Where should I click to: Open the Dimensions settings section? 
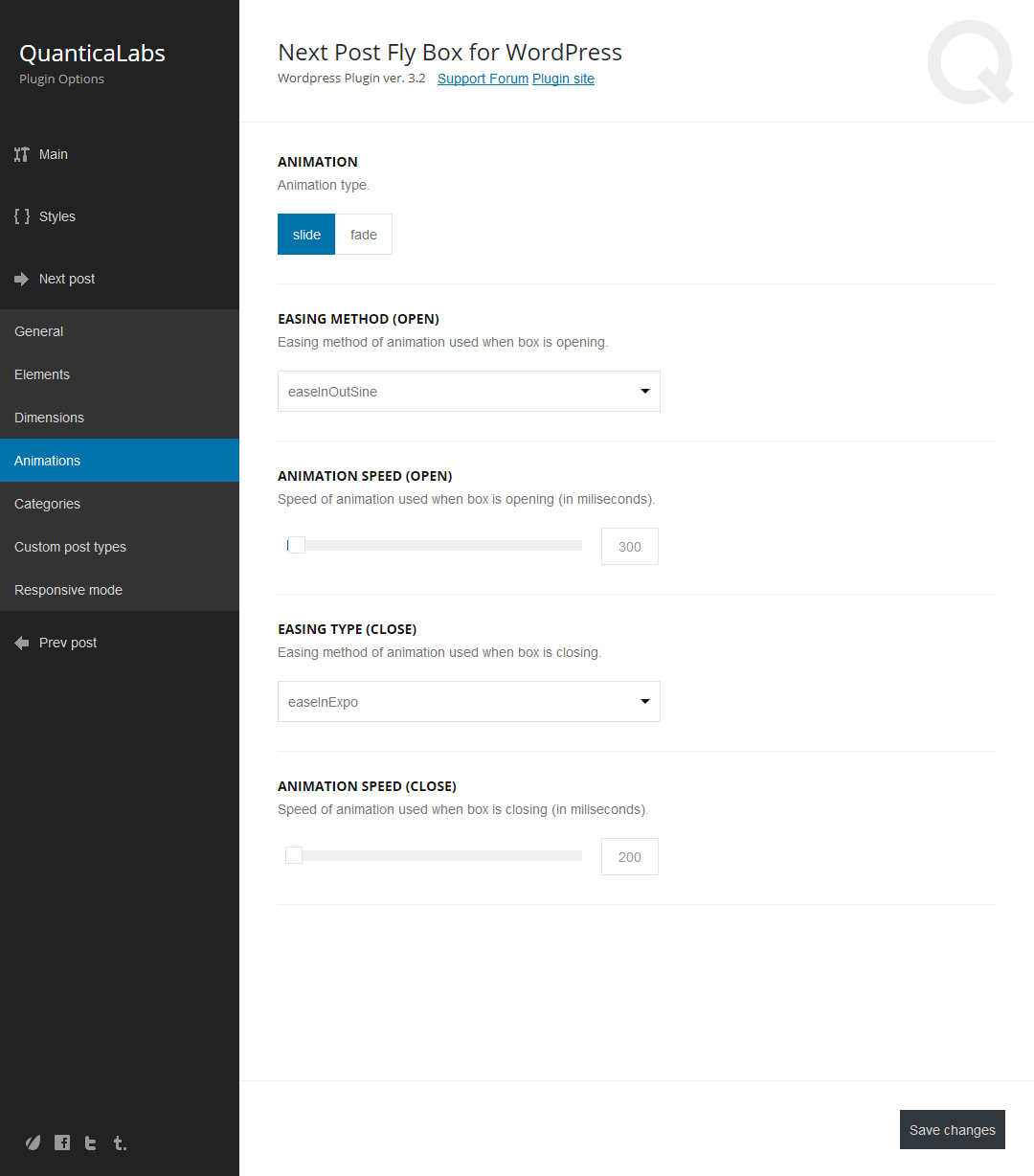click(50, 418)
